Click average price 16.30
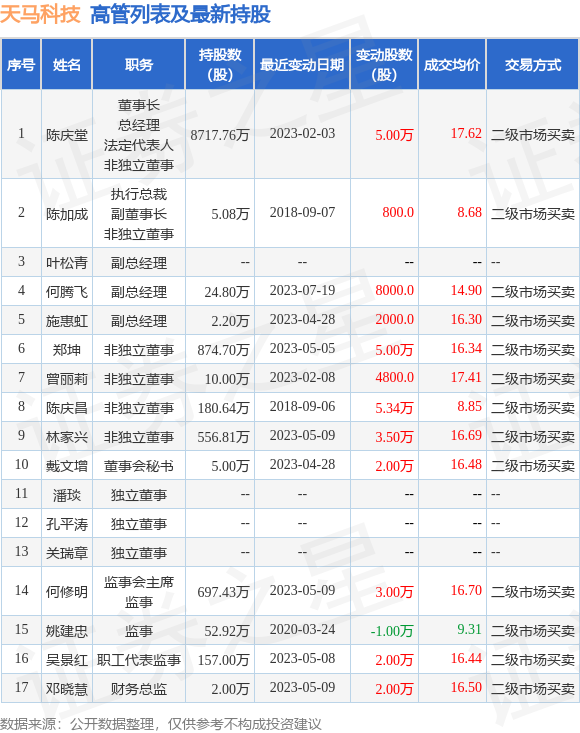The height and width of the screenshot is (733, 580). 466,319
